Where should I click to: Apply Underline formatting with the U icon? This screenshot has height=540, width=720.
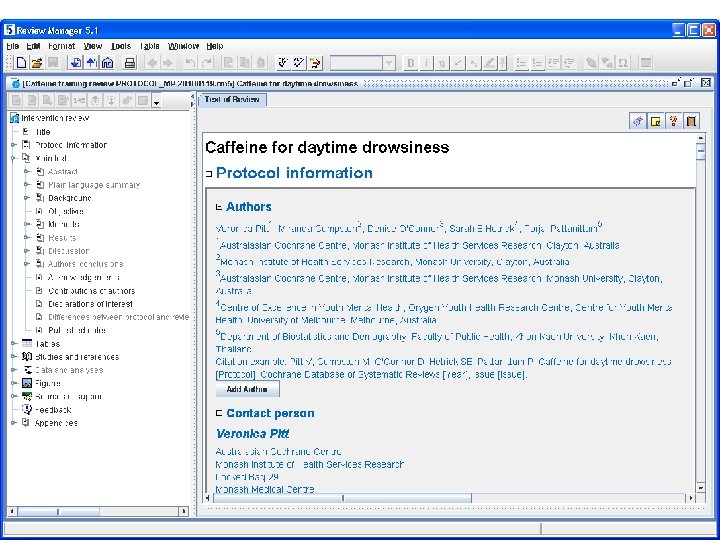442,63
